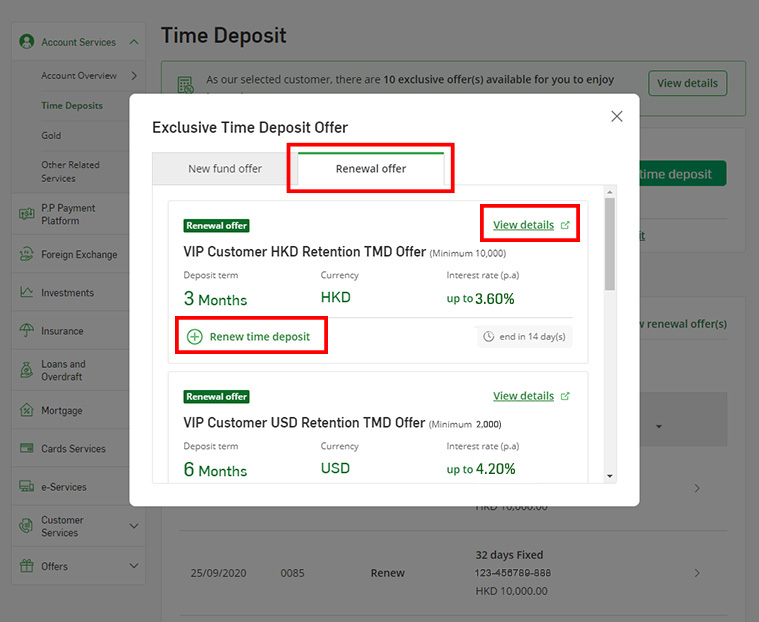The width and height of the screenshot is (759, 622).
Task: Click the e-Services computer icon
Action: click(27, 486)
